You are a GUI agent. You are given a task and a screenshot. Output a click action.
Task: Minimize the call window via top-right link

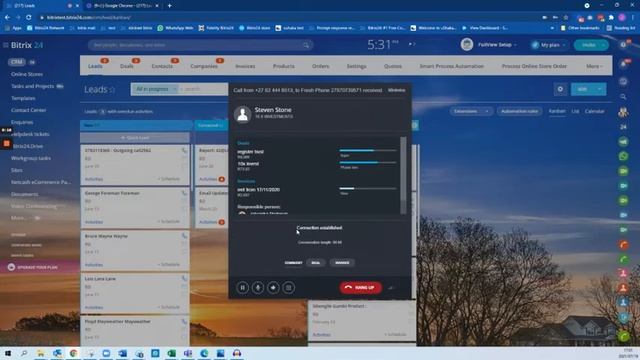(397, 90)
